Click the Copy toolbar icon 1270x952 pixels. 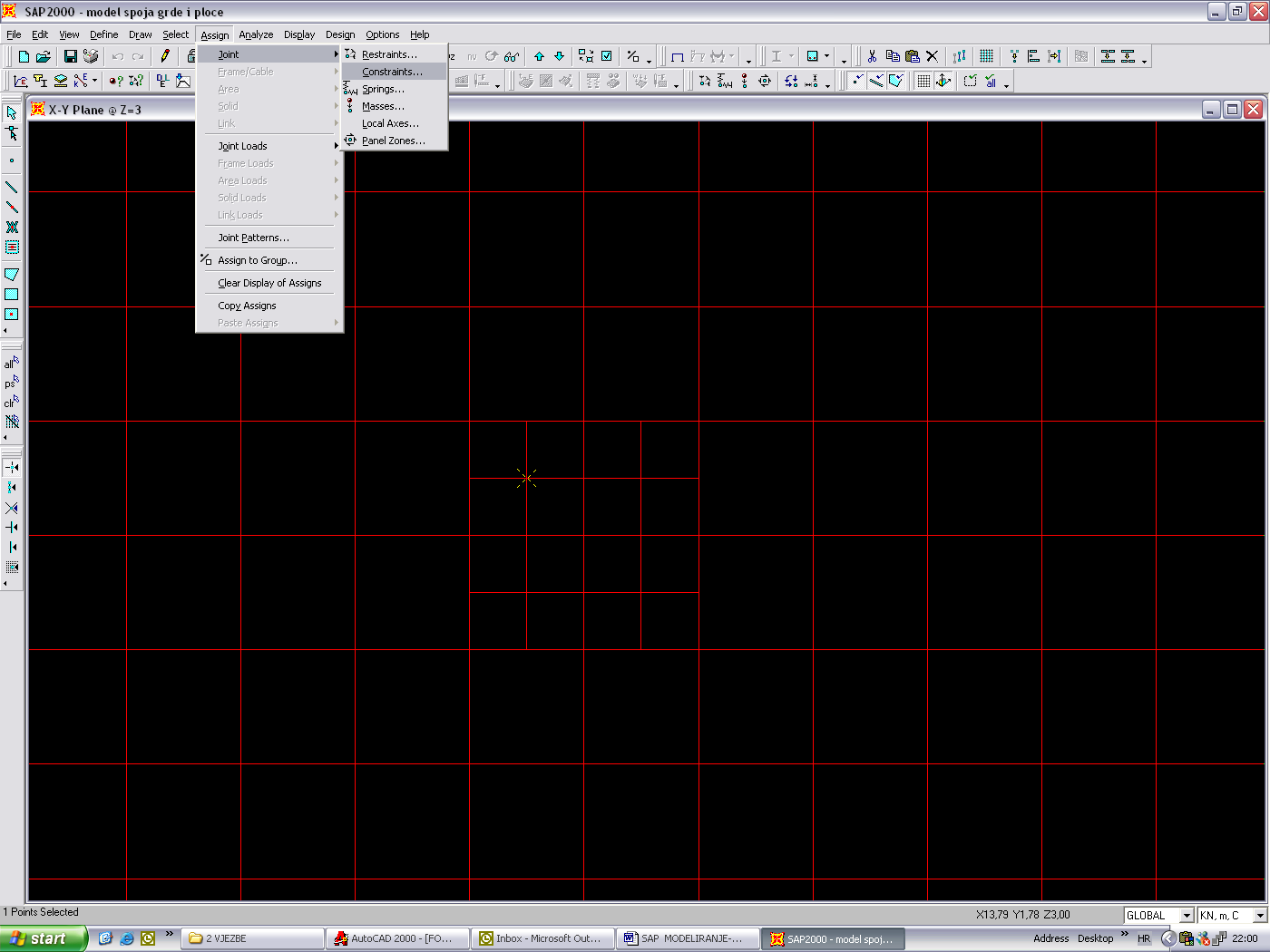click(x=893, y=56)
